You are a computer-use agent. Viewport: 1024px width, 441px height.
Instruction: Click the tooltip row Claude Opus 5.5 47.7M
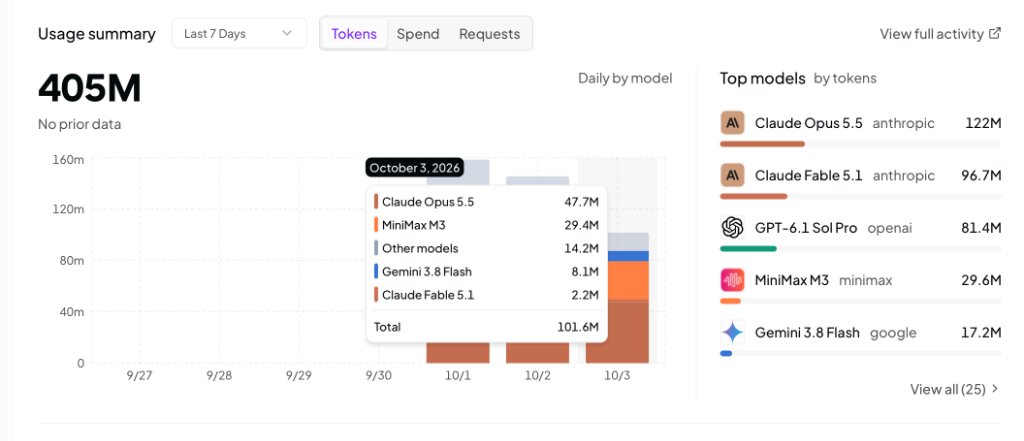(487, 202)
